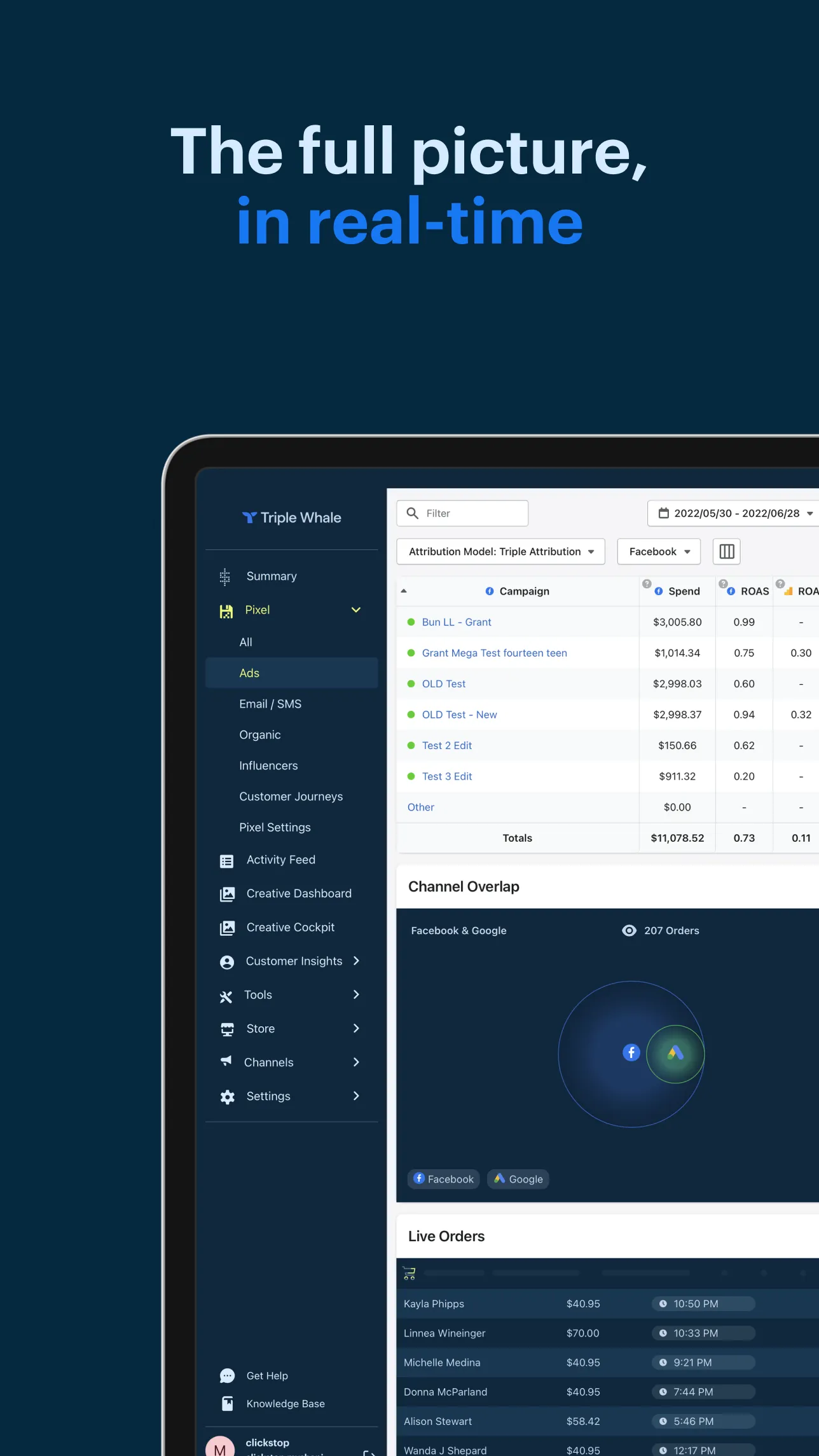Image resolution: width=819 pixels, height=1456 pixels.
Task: Open Customer Journeys menu item
Action: click(291, 797)
